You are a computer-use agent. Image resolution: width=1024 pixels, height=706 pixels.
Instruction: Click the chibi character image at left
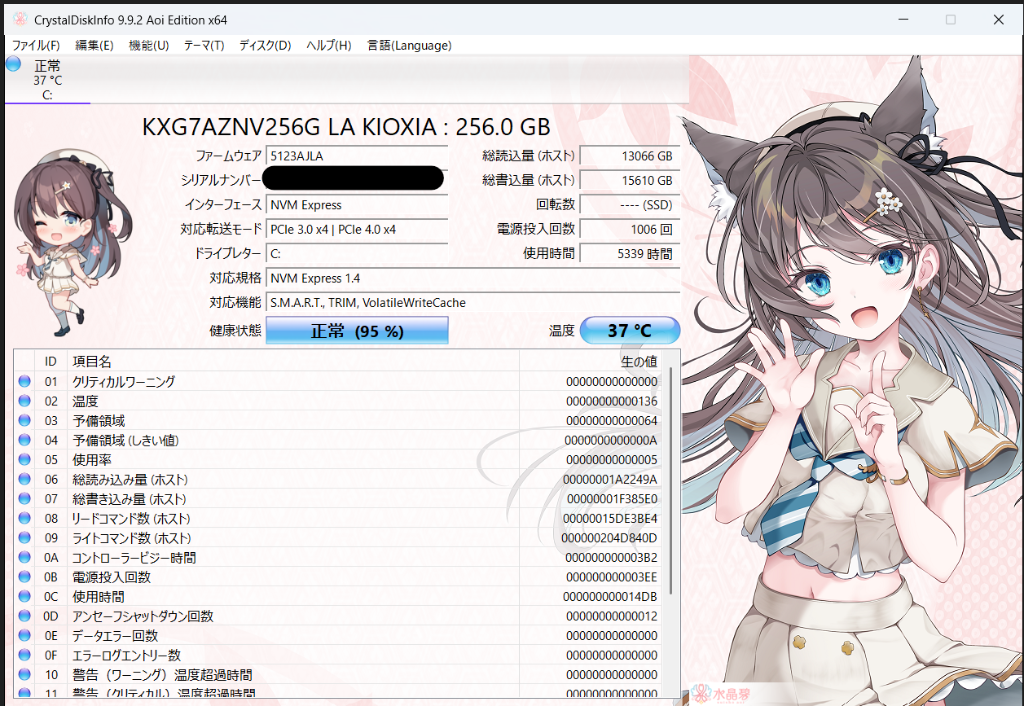tap(71, 243)
